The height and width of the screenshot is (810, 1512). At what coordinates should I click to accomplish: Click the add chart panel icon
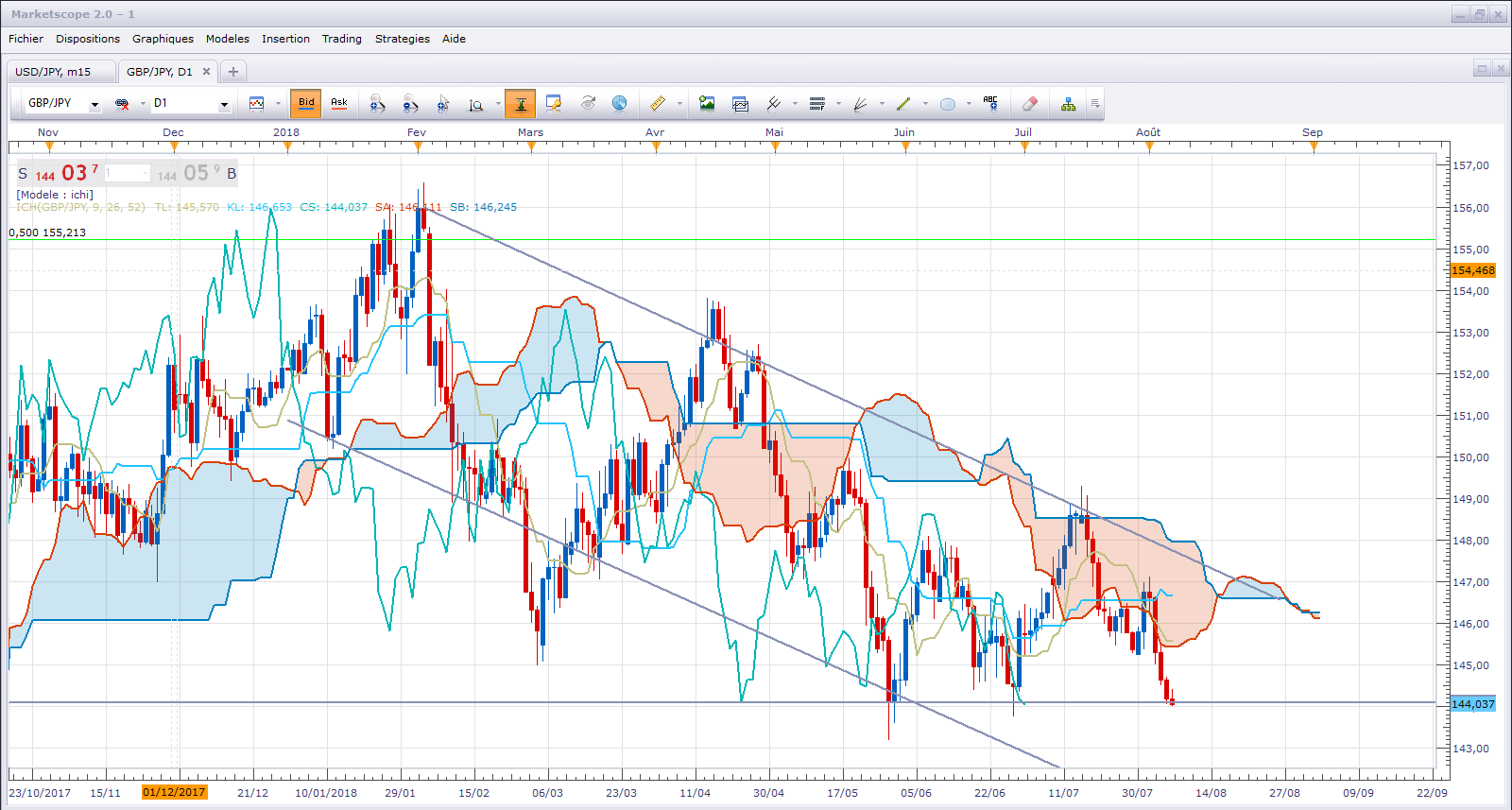tap(740, 104)
